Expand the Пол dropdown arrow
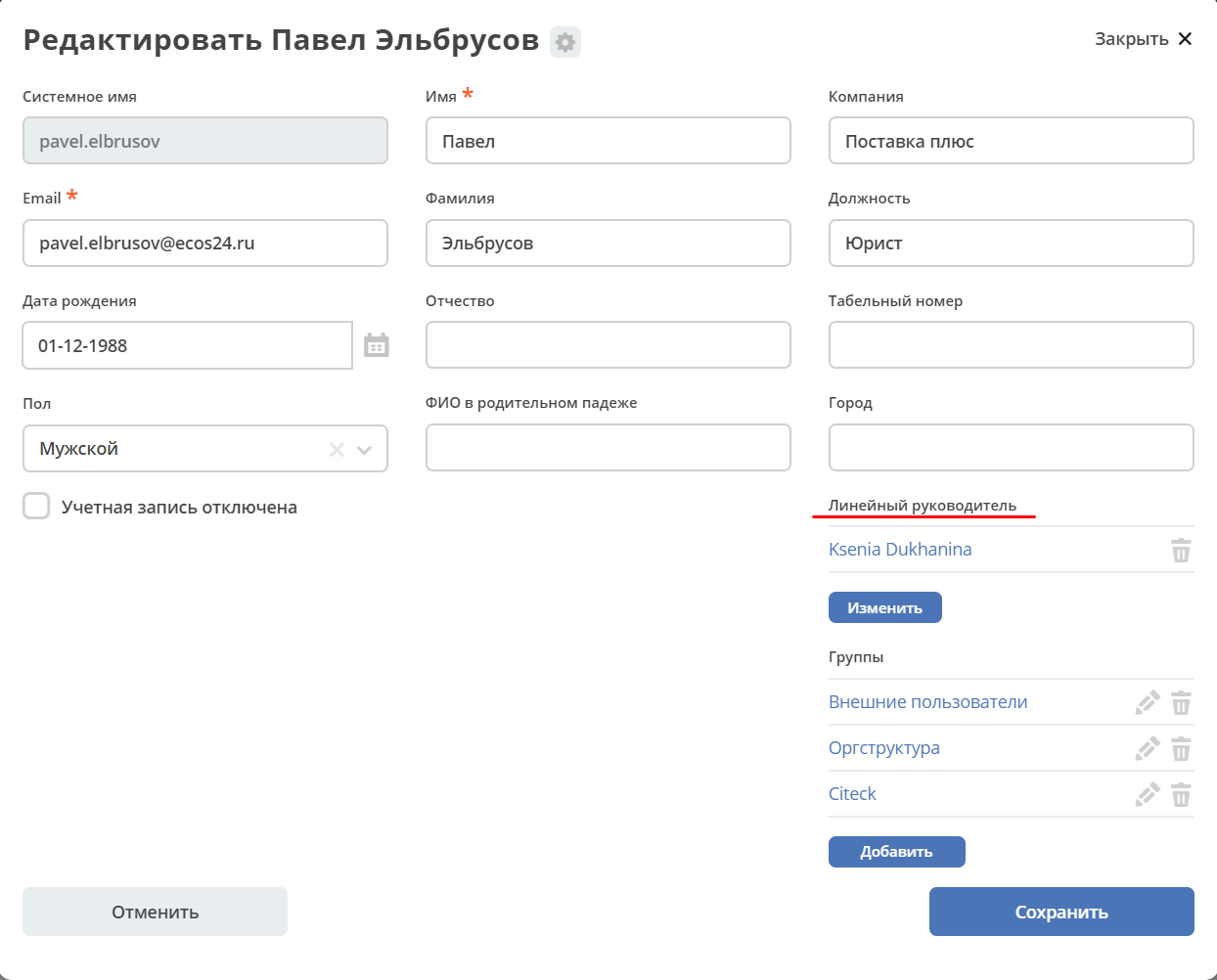This screenshot has height=980, width=1217. pyautogui.click(x=365, y=450)
